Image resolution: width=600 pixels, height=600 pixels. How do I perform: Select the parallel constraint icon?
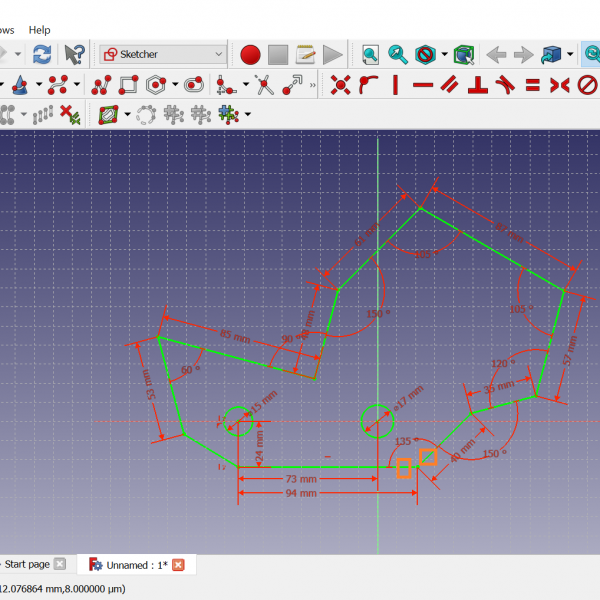click(450, 85)
